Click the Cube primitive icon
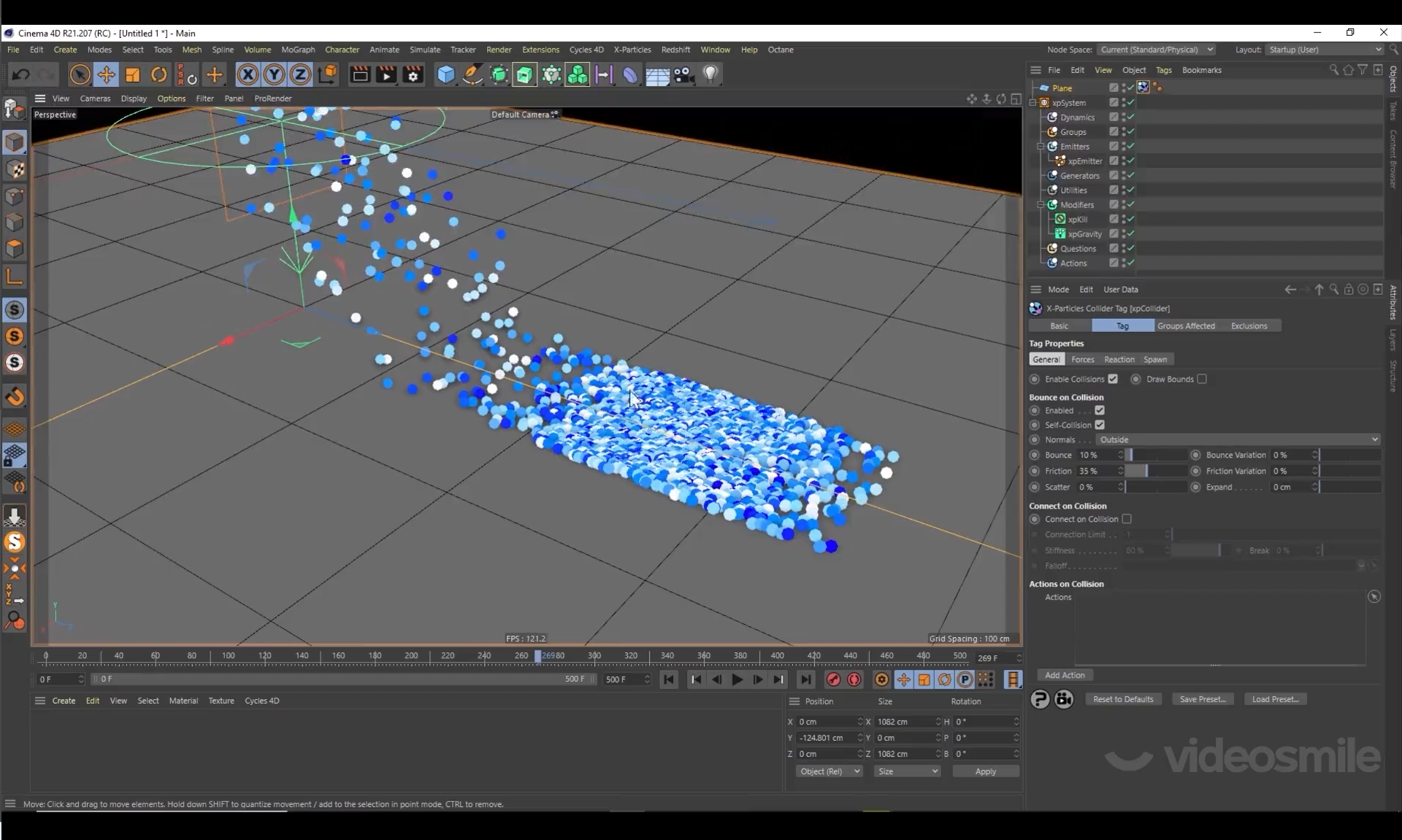Image resolution: width=1402 pixels, height=840 pixels. point(445,74)
